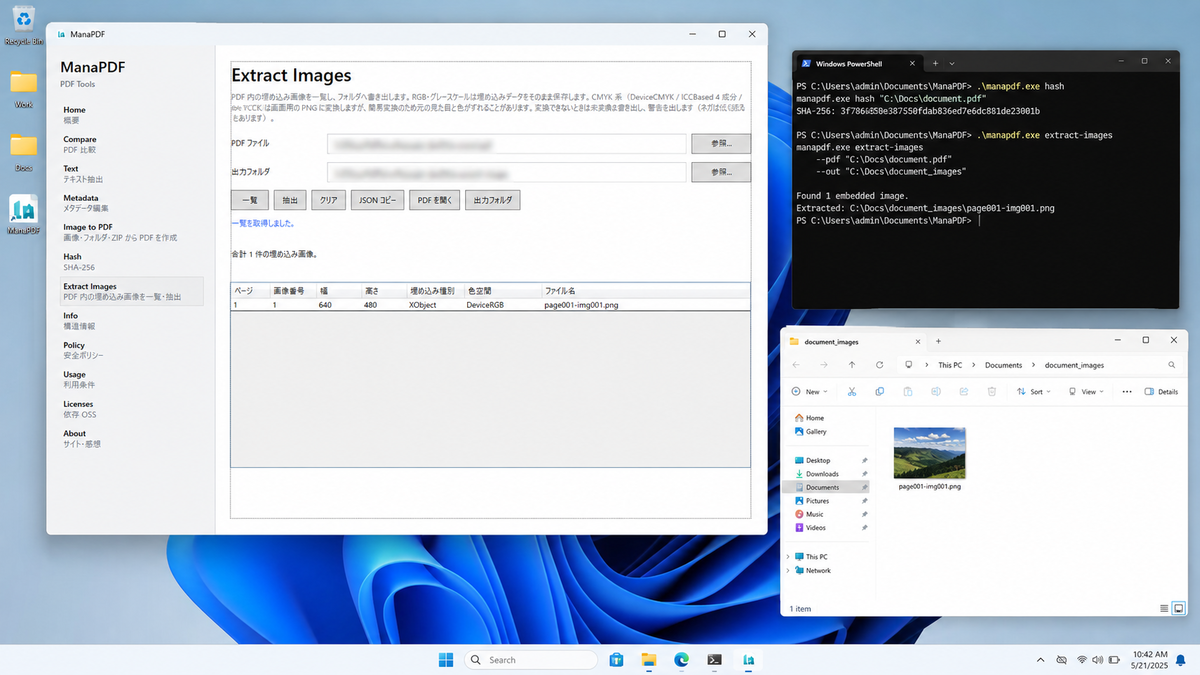Toggle the Details pane in Explorer
This screenshot has width=1200, height=675.
pyautogui.click(x=1161, y=392)
